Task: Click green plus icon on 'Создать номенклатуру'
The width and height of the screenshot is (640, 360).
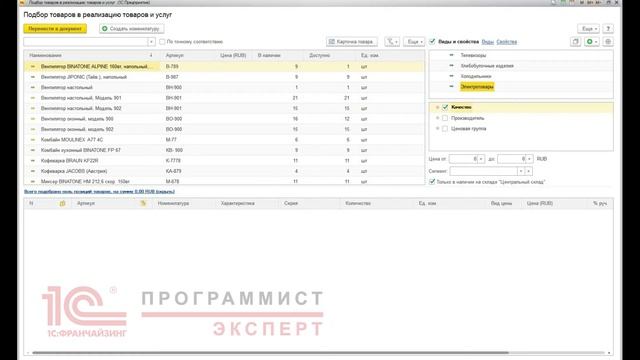Action: (x=105, y=29)
